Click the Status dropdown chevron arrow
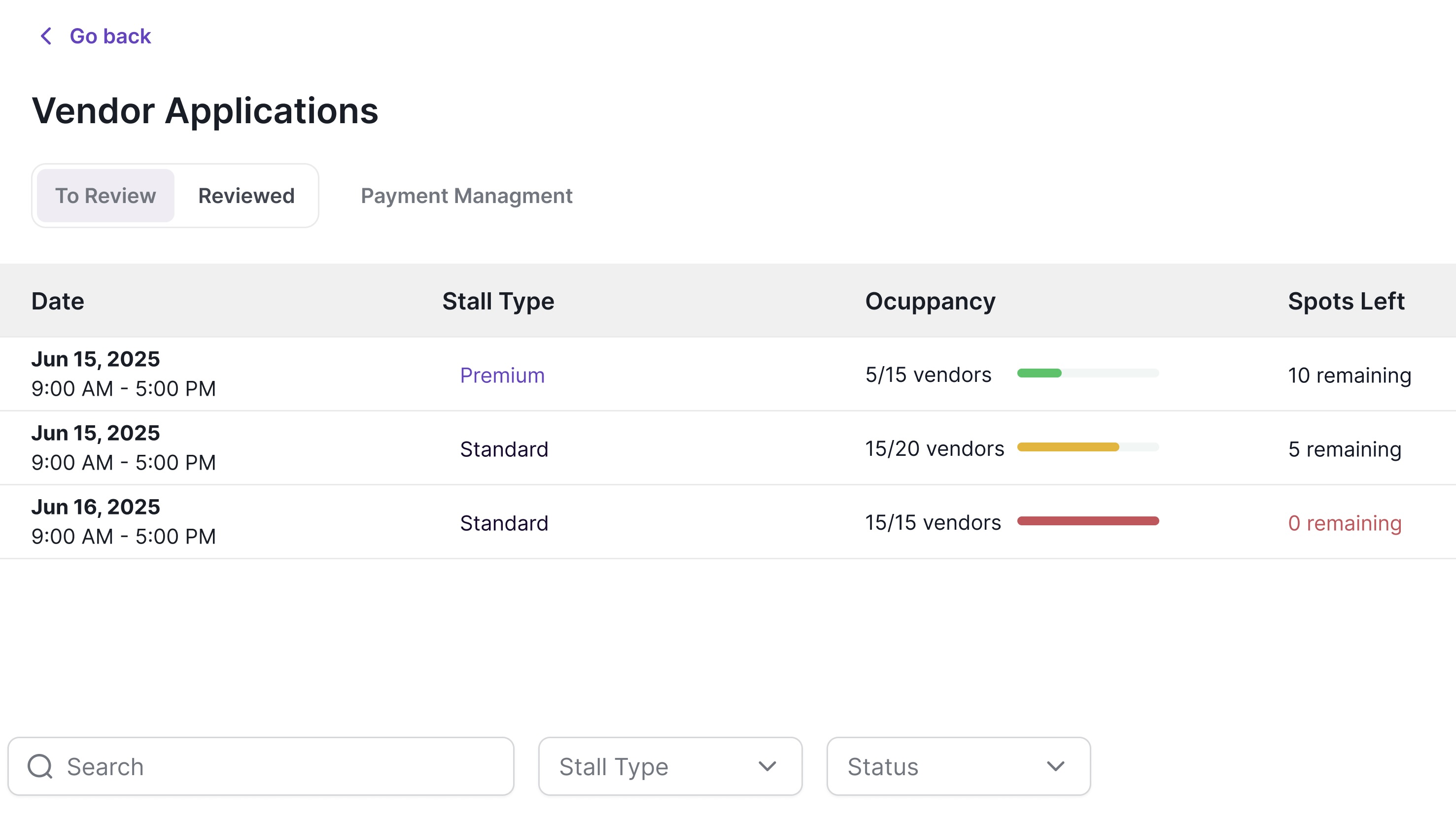 [x=1055, y=766]
